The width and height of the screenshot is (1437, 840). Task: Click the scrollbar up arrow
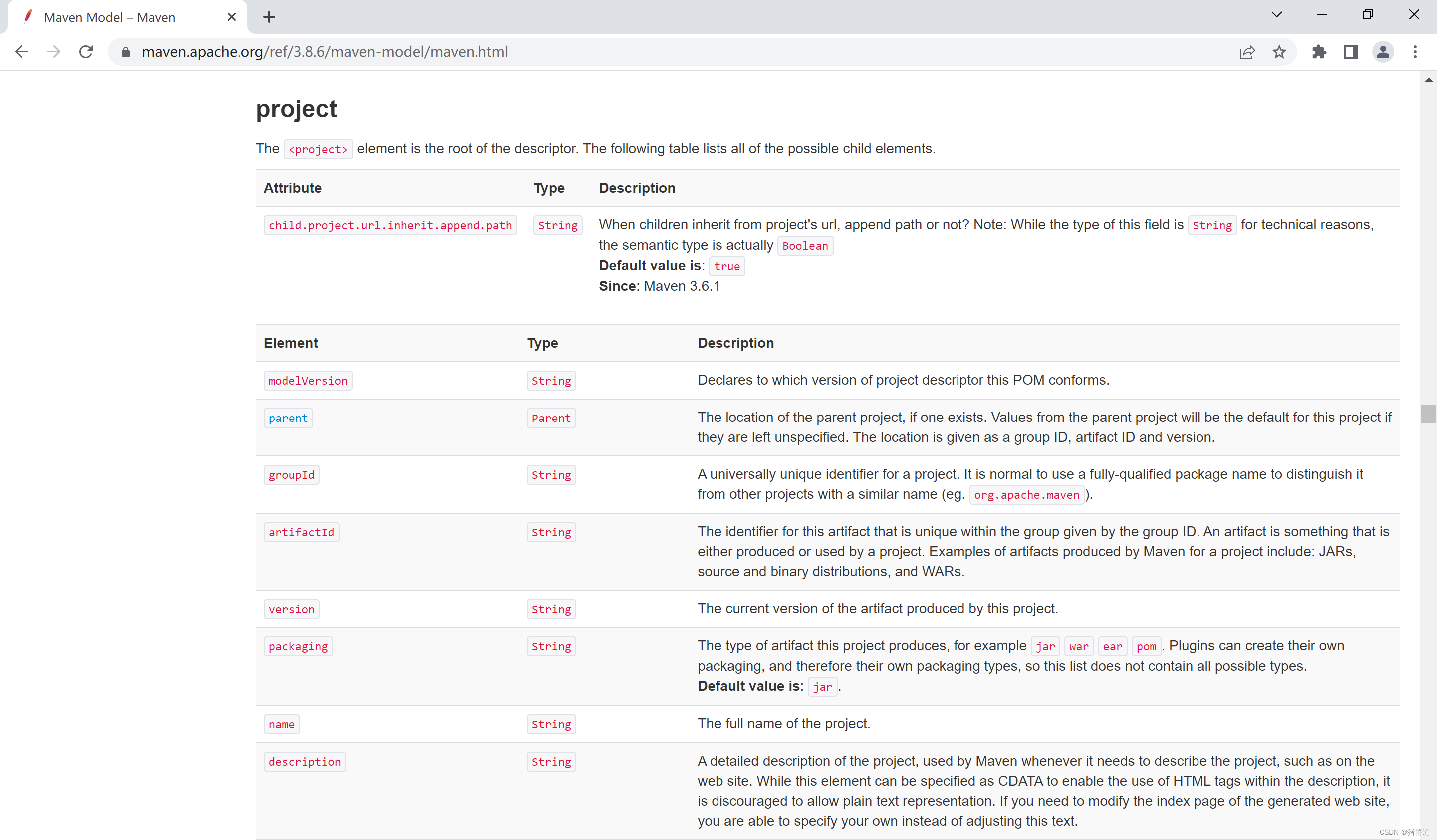1428,80
